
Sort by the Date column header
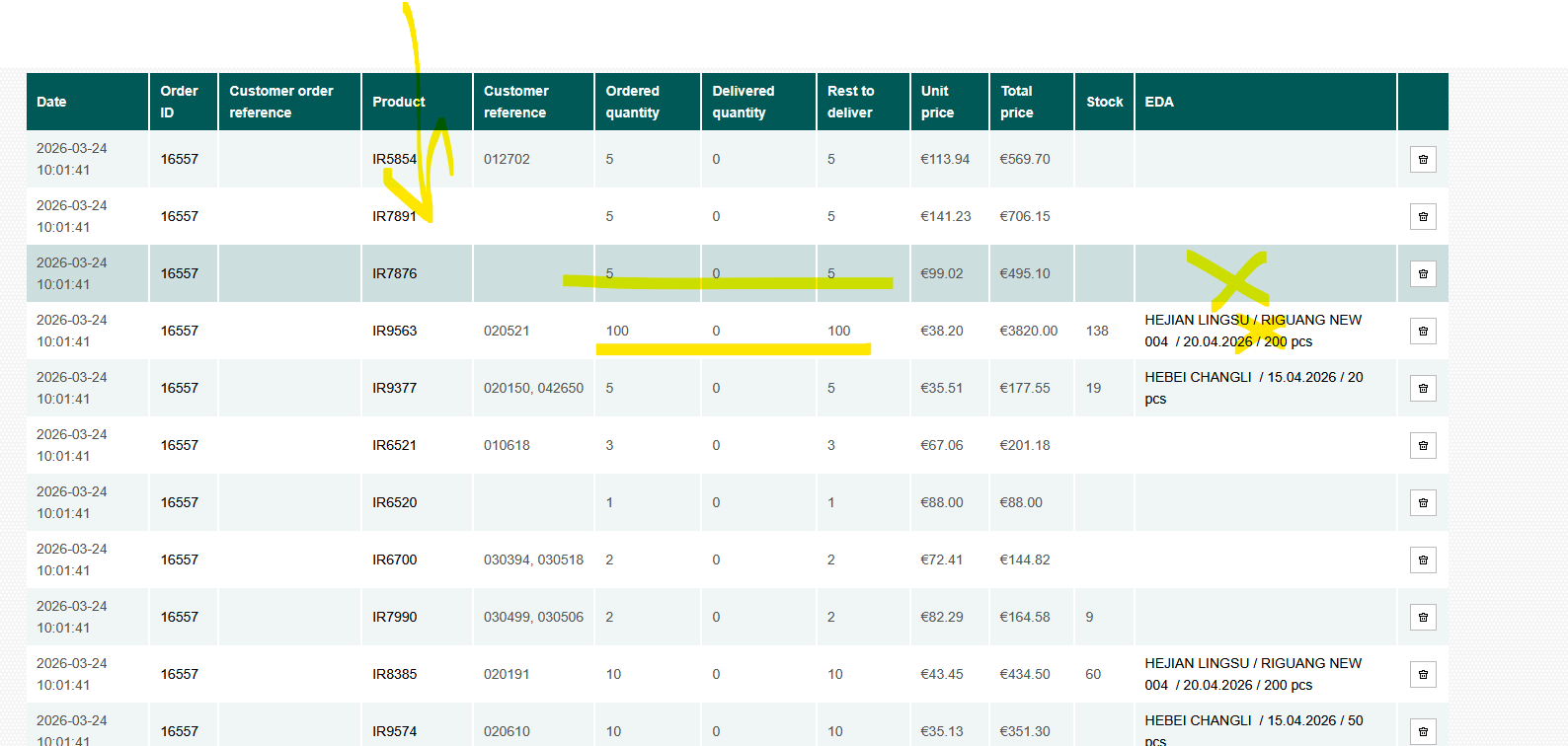(x=51, y=102)
